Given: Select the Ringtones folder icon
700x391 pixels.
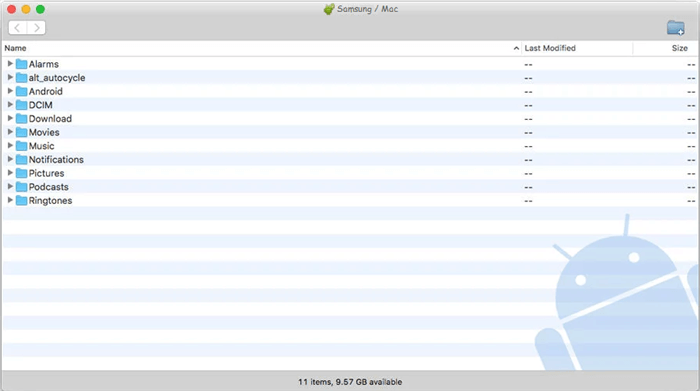Looking at the screenshot, I should click(21, 200).
